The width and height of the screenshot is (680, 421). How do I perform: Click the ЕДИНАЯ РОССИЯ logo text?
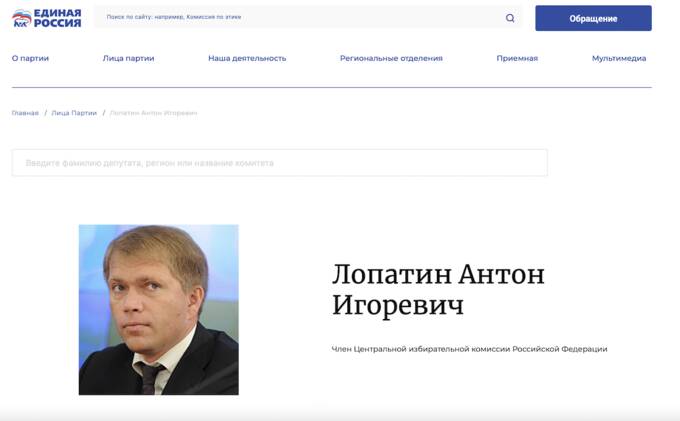58,18
